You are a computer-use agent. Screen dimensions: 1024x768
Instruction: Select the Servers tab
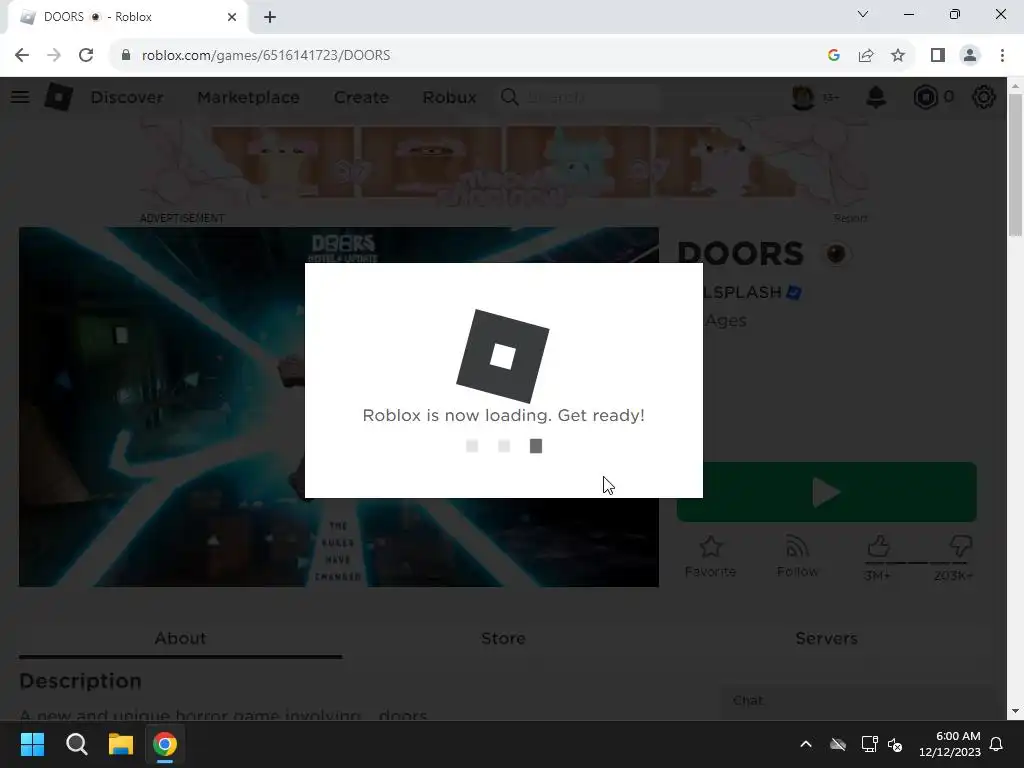pos(826,638)
